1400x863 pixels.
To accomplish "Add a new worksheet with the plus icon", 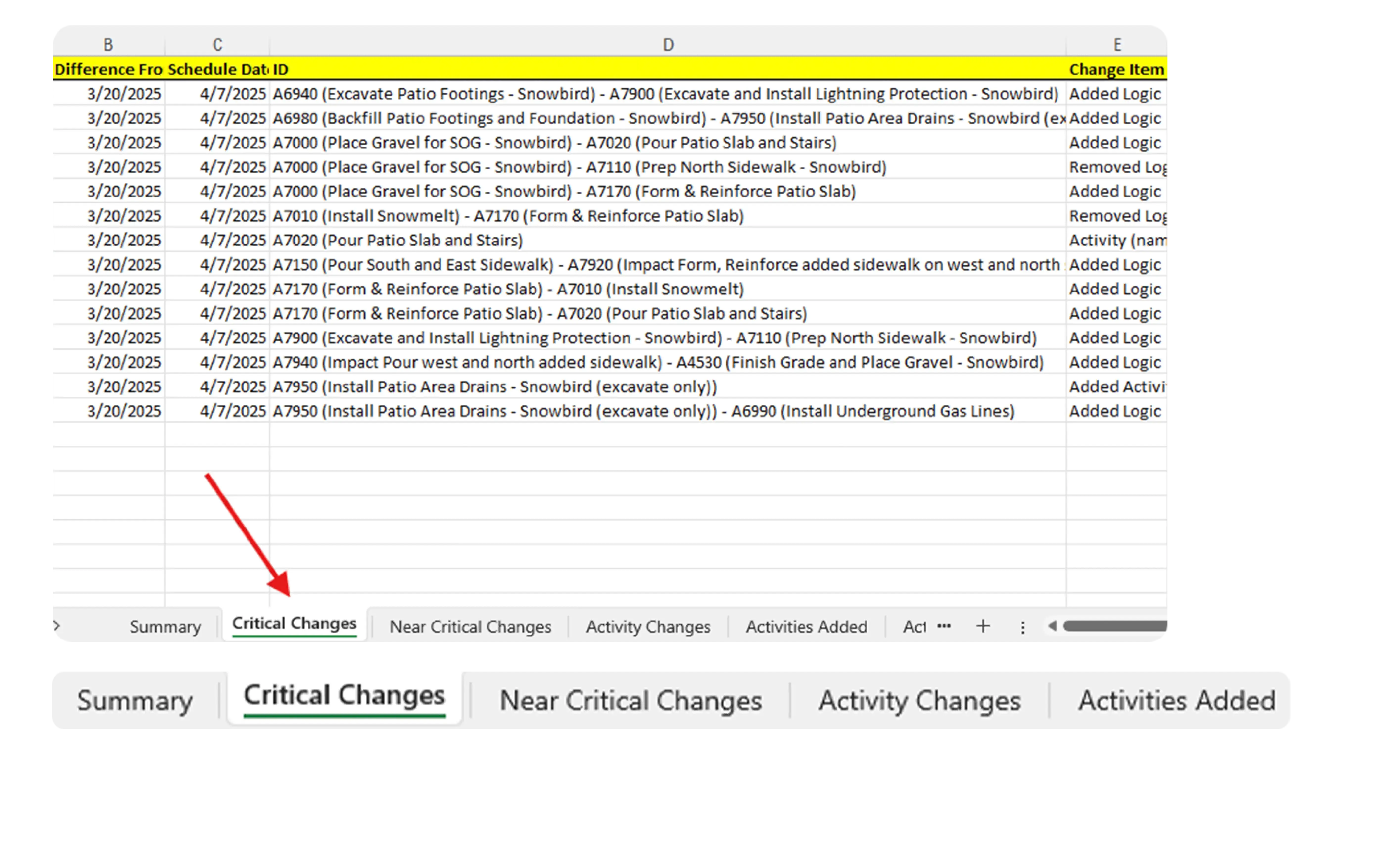I will [983, 626].
